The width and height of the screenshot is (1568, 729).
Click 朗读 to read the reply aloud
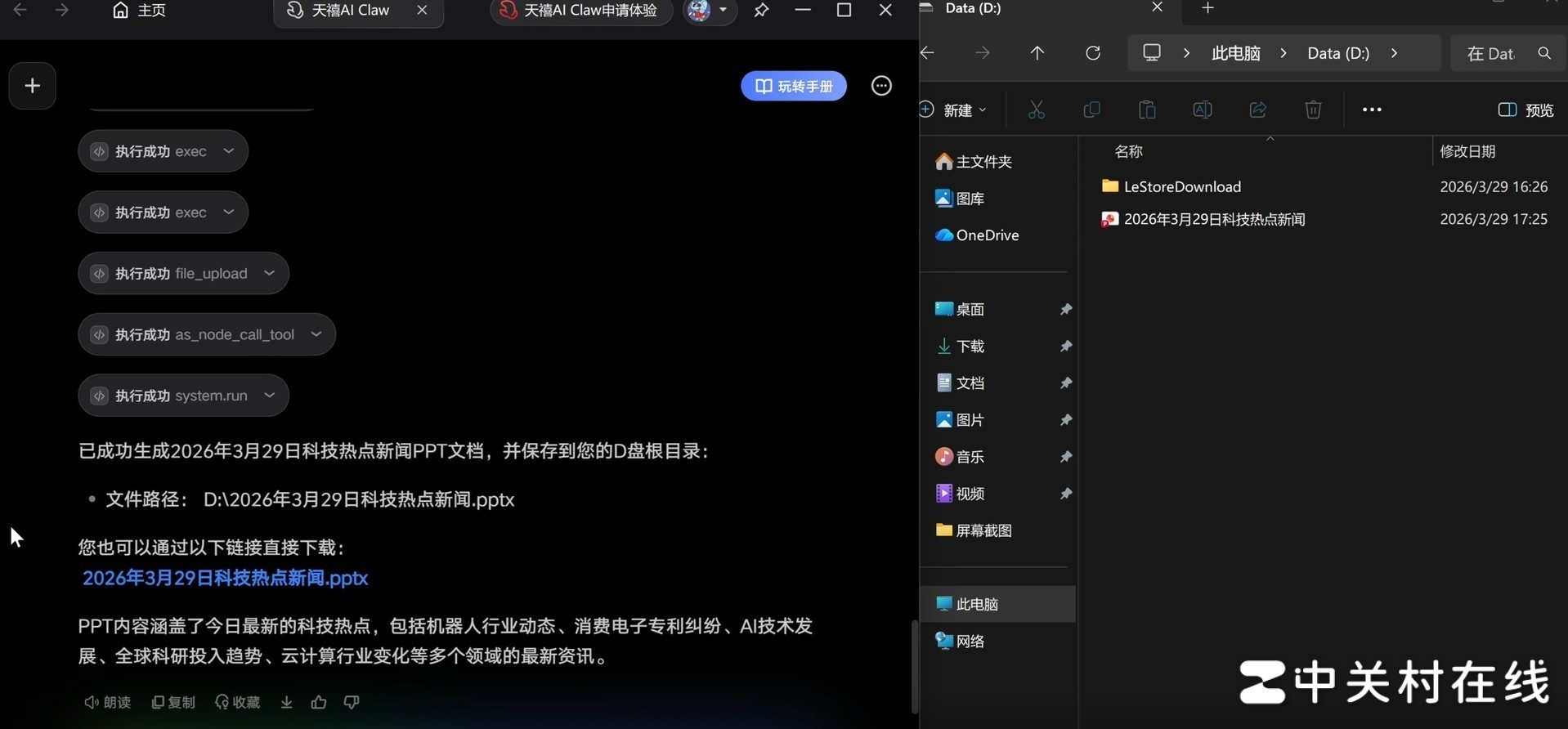pyautogui.click(x=108, y=702)
